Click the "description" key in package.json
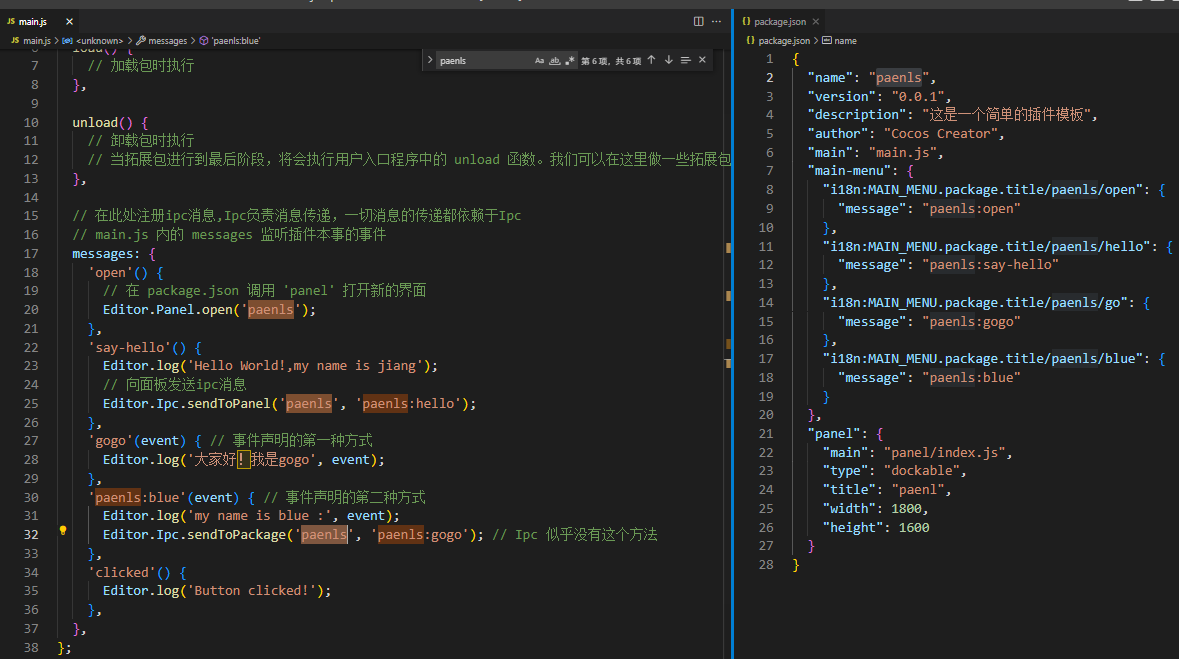This screenshot has width=1179, height=659. coord(856,114)
